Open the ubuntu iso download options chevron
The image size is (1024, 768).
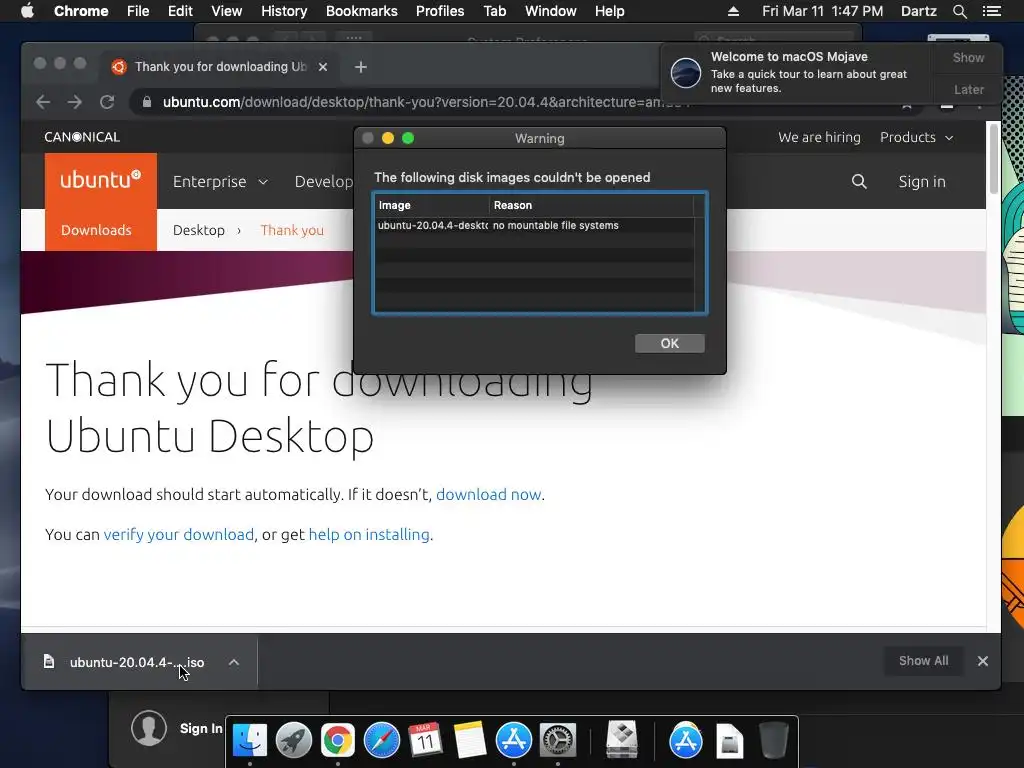[234, 662]
